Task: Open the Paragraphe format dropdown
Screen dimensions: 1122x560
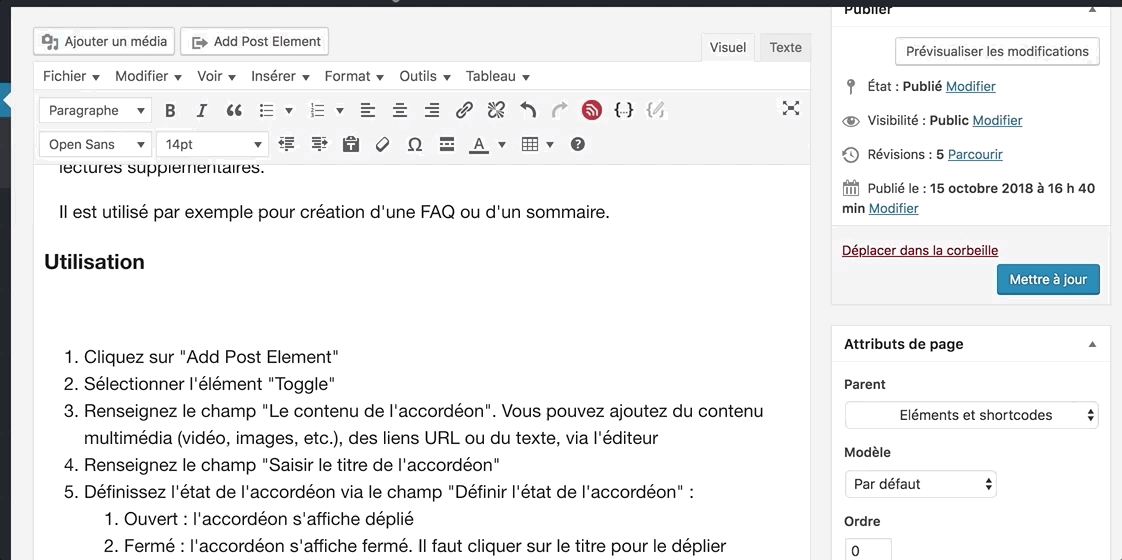Action: click(95, 111)
